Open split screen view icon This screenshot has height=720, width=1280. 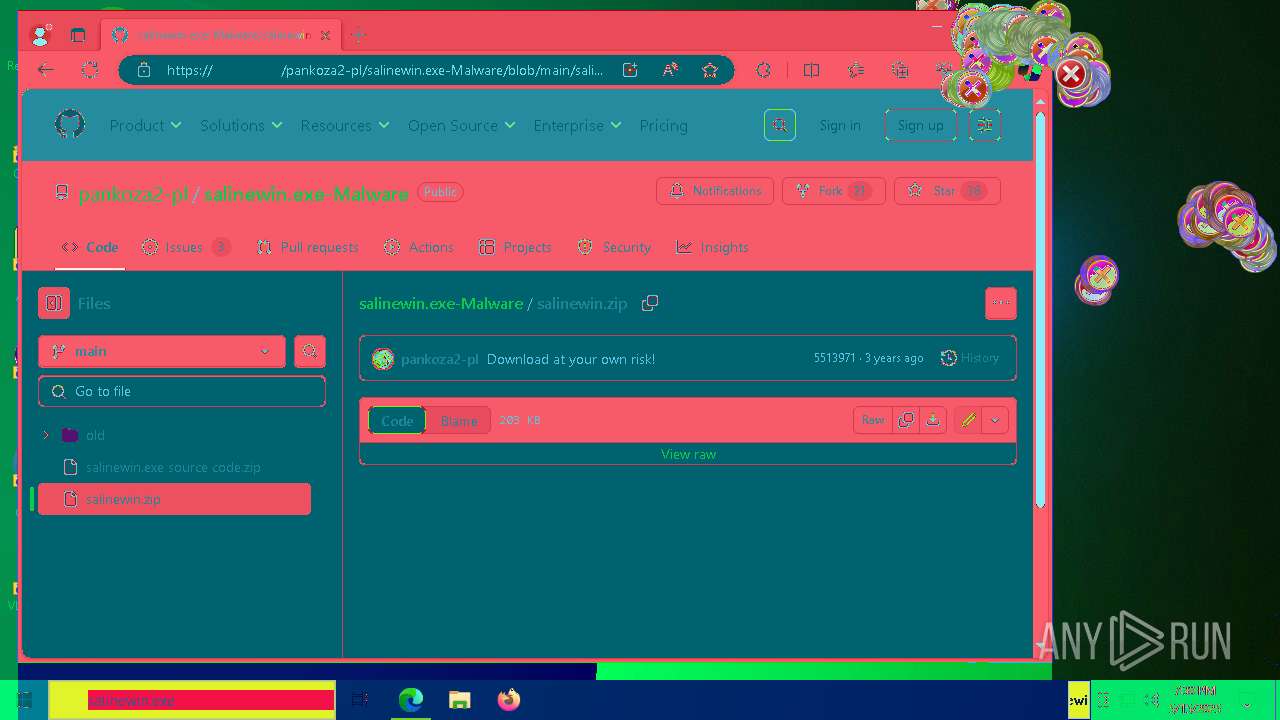click(x=811, y=70)
